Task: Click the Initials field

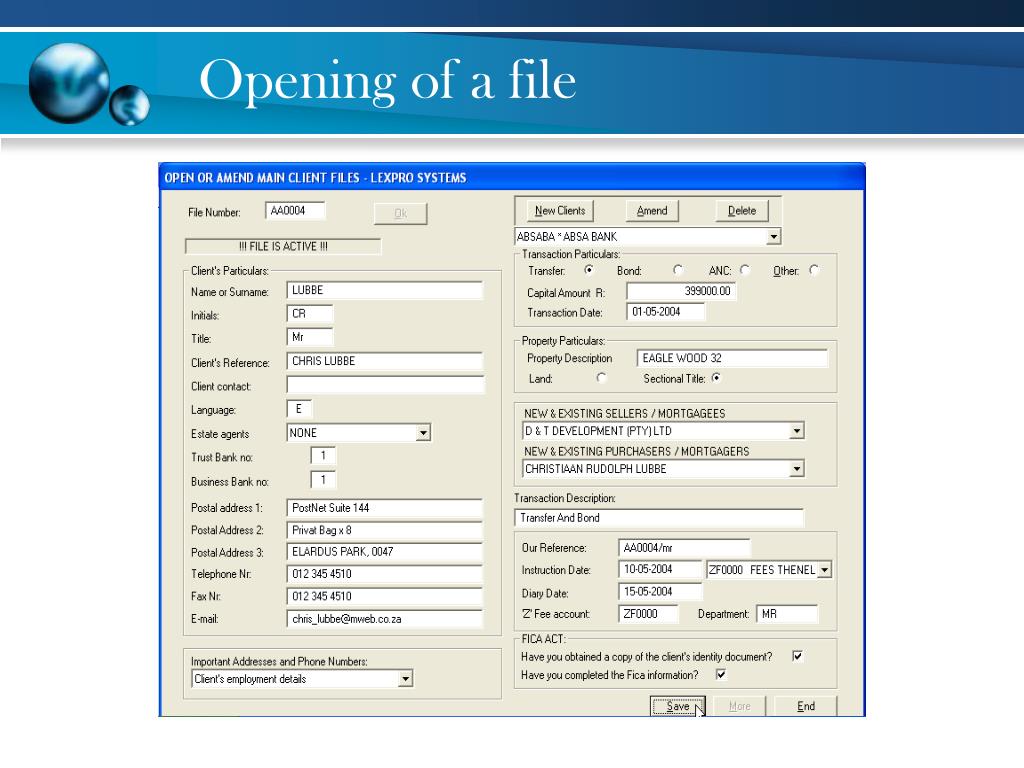Action: coord(310,313)
